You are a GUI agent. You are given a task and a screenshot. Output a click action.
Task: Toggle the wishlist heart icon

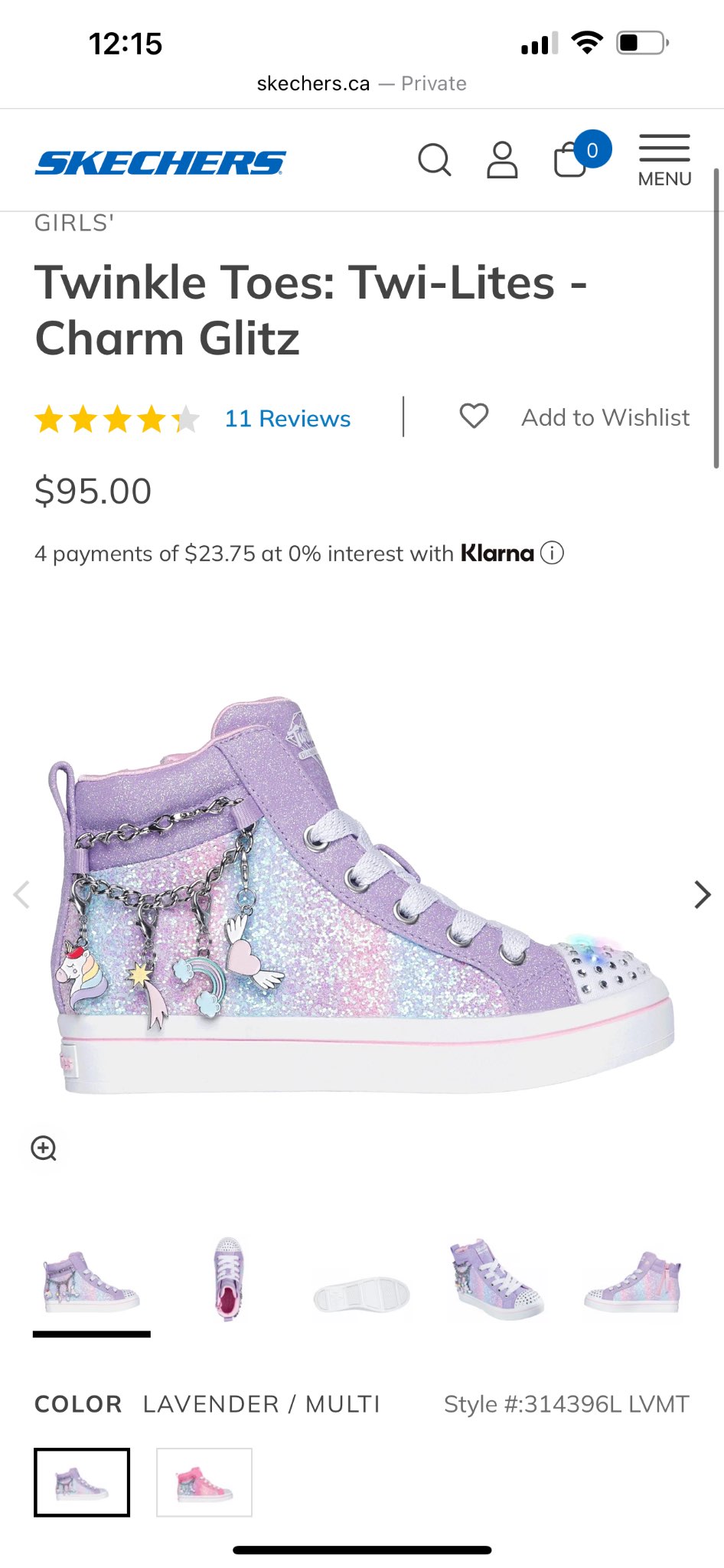click(474, 416)
